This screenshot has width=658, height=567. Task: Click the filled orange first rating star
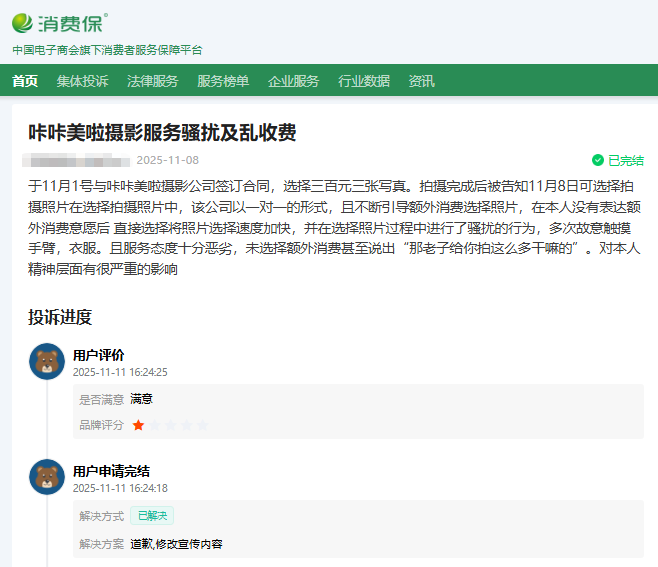point(138,425)
